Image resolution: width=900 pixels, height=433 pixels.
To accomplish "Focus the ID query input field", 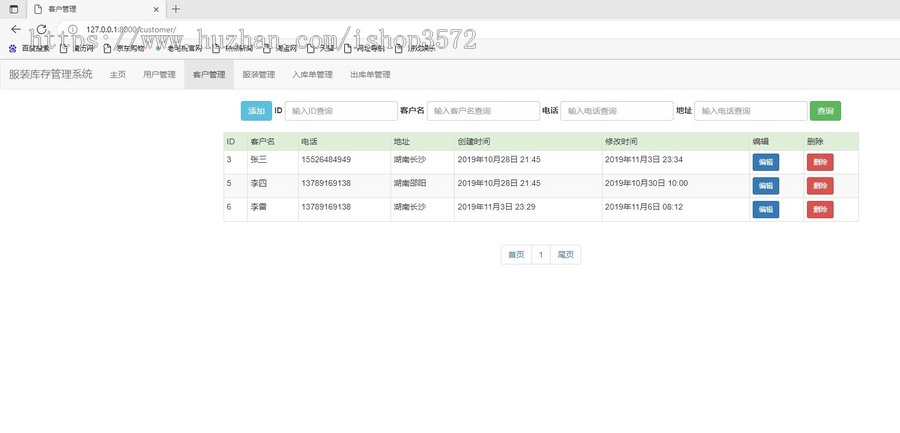I will [341, 111].
